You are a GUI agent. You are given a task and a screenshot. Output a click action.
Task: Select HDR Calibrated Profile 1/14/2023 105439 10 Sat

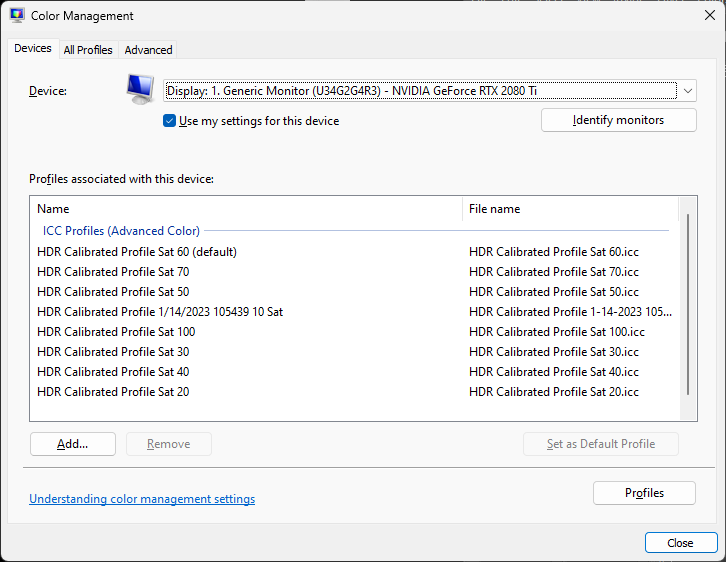tap(160, 312)
